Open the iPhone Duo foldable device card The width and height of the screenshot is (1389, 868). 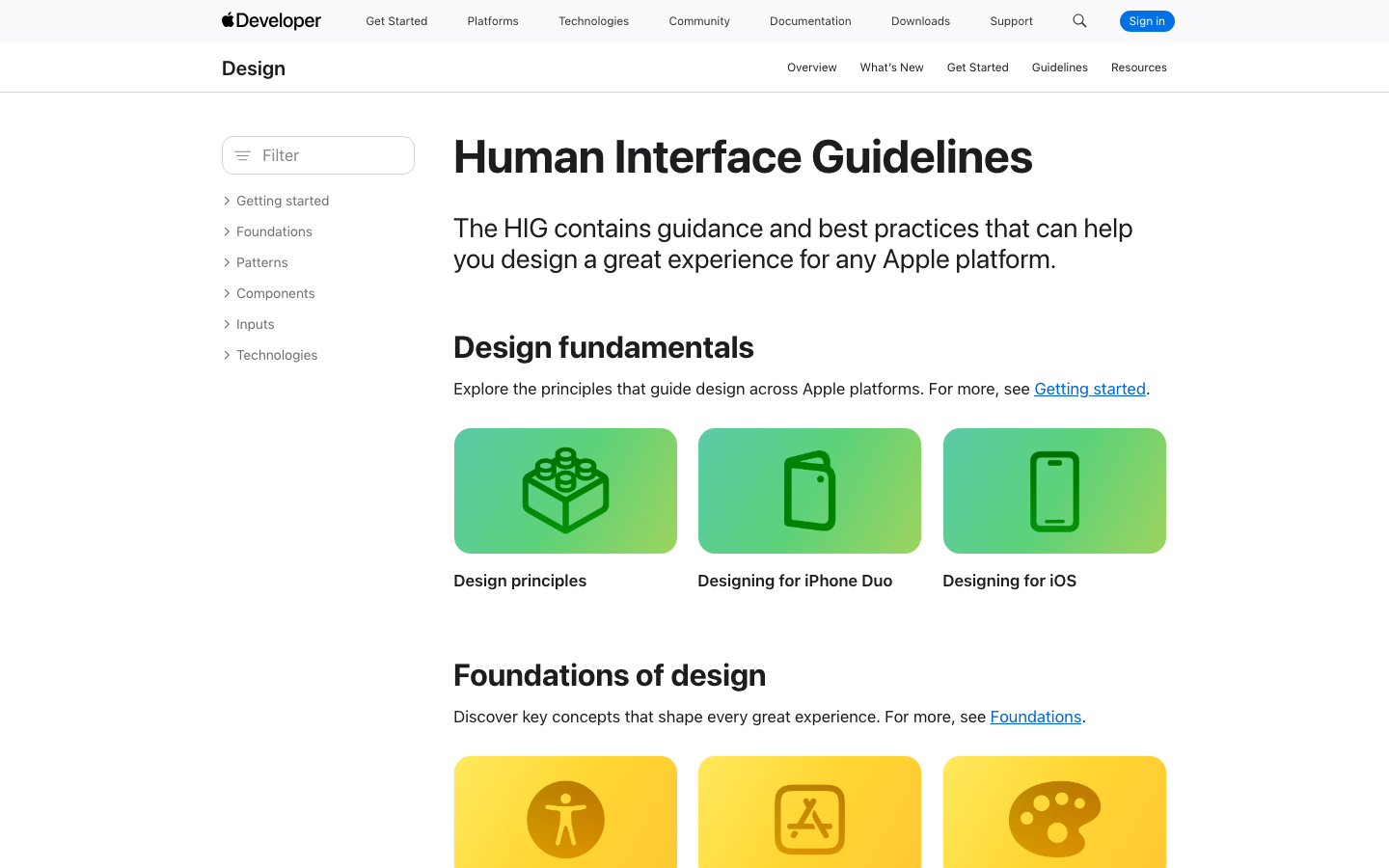coord(809,491)
